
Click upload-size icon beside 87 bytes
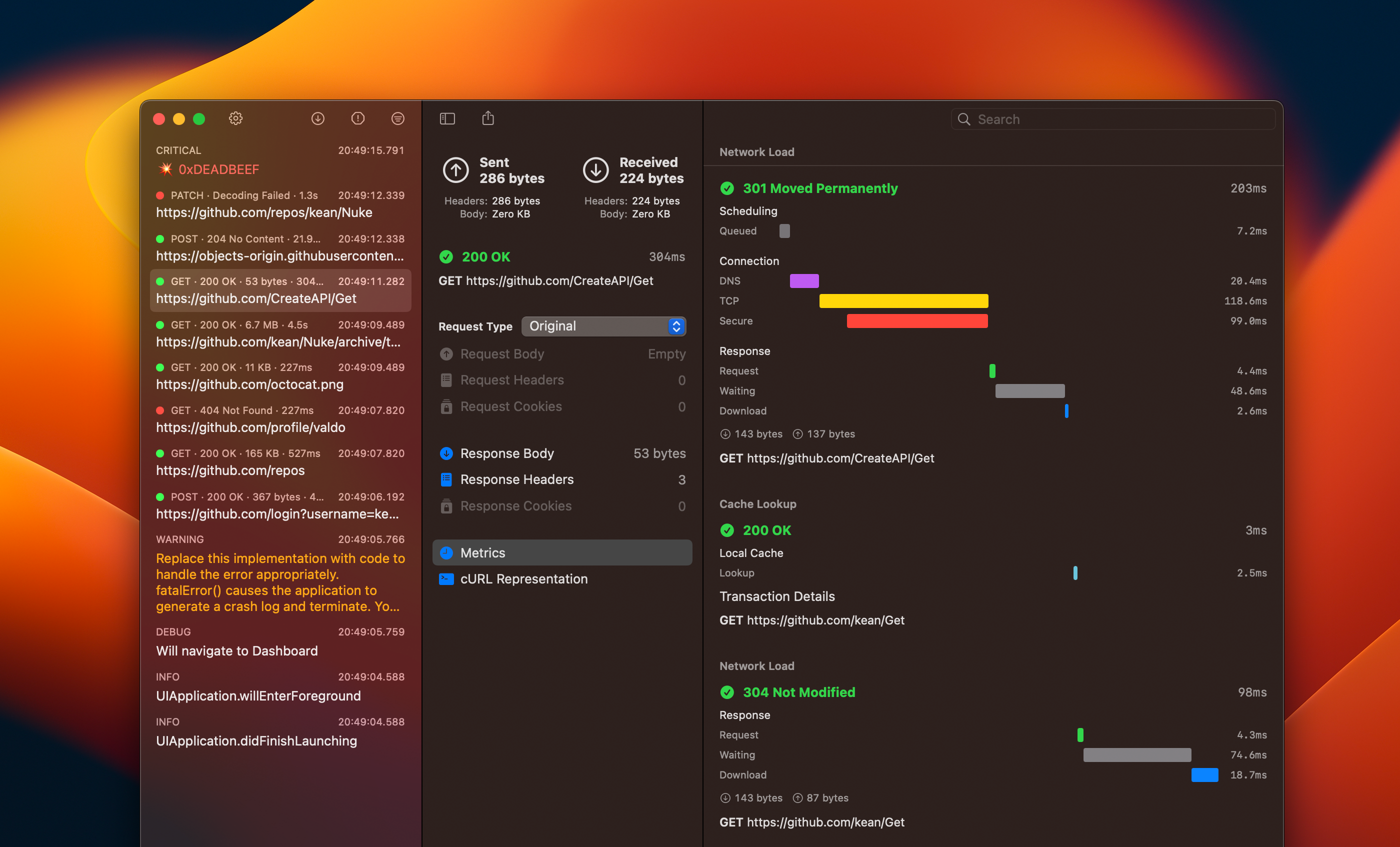797,798
